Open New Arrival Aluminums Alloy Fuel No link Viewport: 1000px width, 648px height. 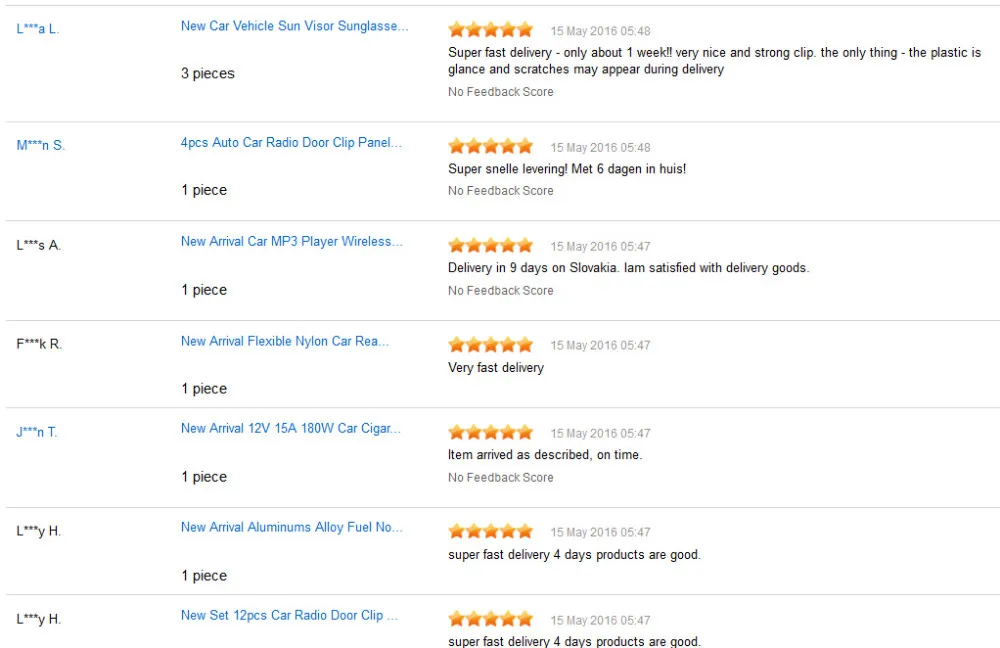click(291, 527)
